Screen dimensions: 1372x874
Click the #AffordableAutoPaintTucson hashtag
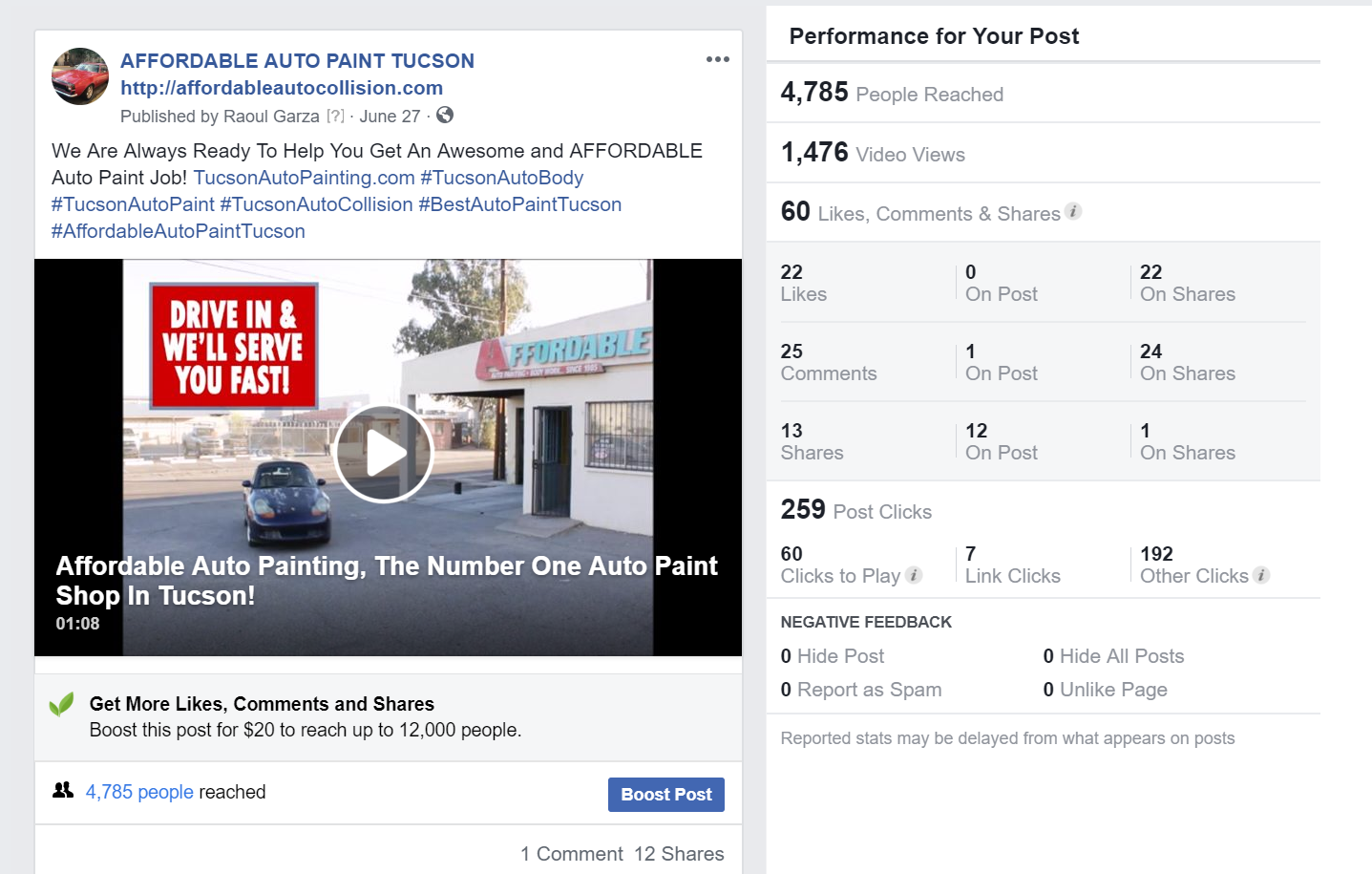pos(179,231)
